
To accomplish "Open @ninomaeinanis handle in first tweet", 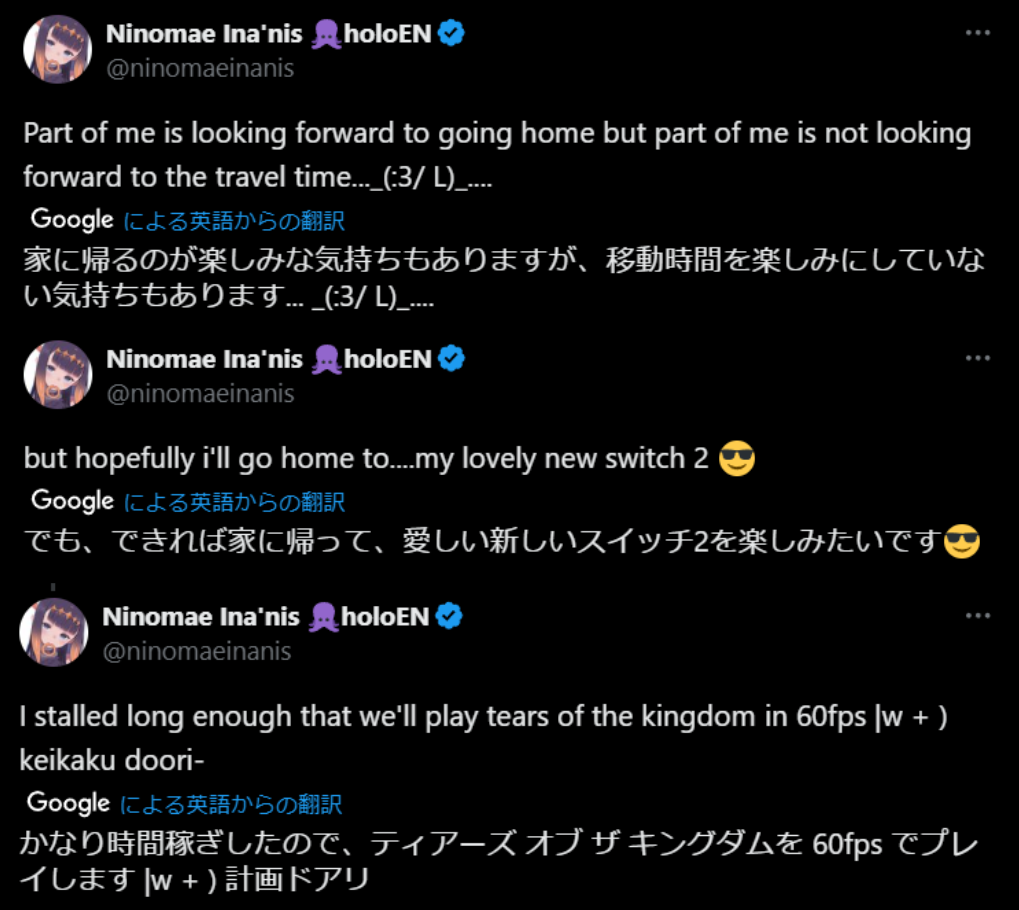I will coord(200,68).
